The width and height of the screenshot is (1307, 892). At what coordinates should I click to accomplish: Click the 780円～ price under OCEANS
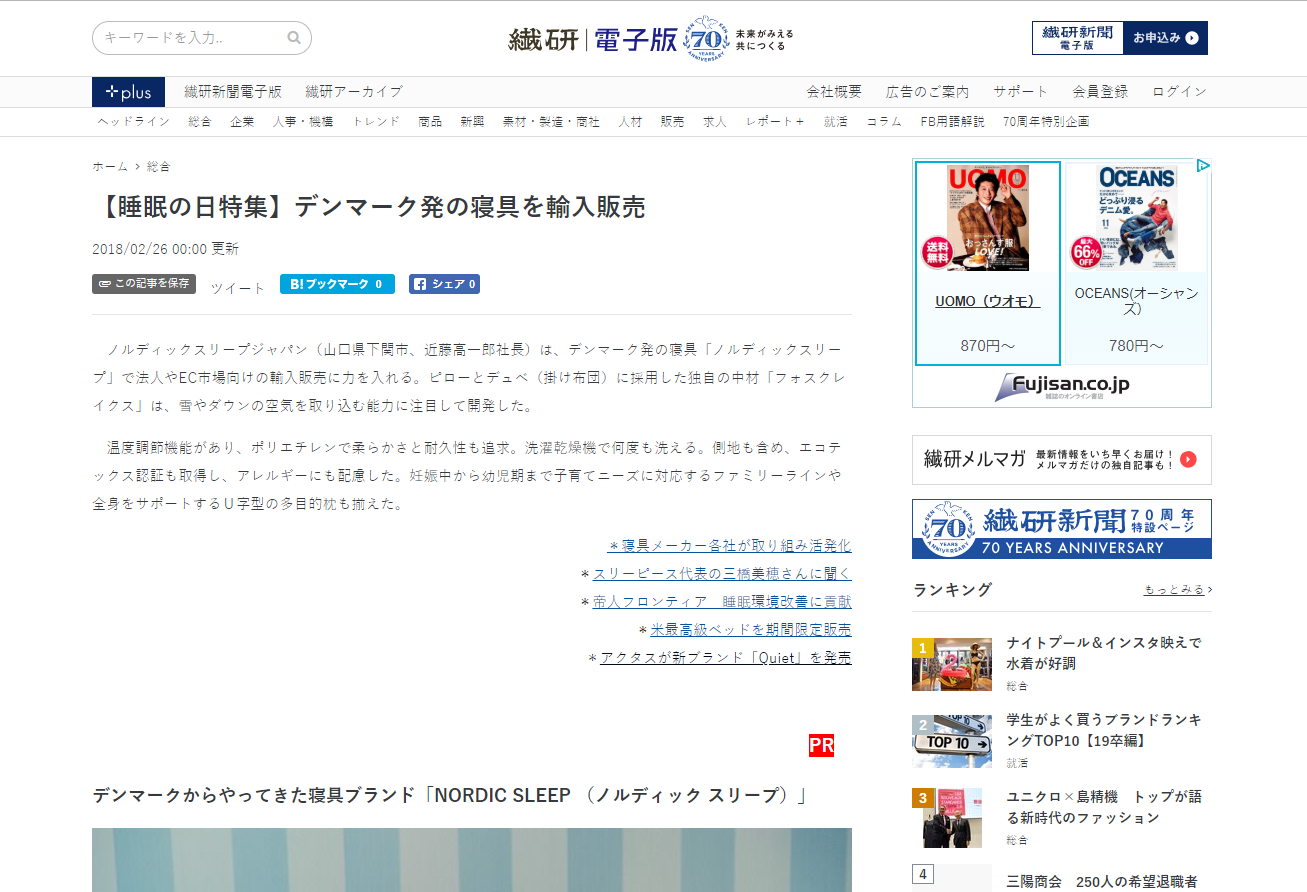click(1136, 346)
